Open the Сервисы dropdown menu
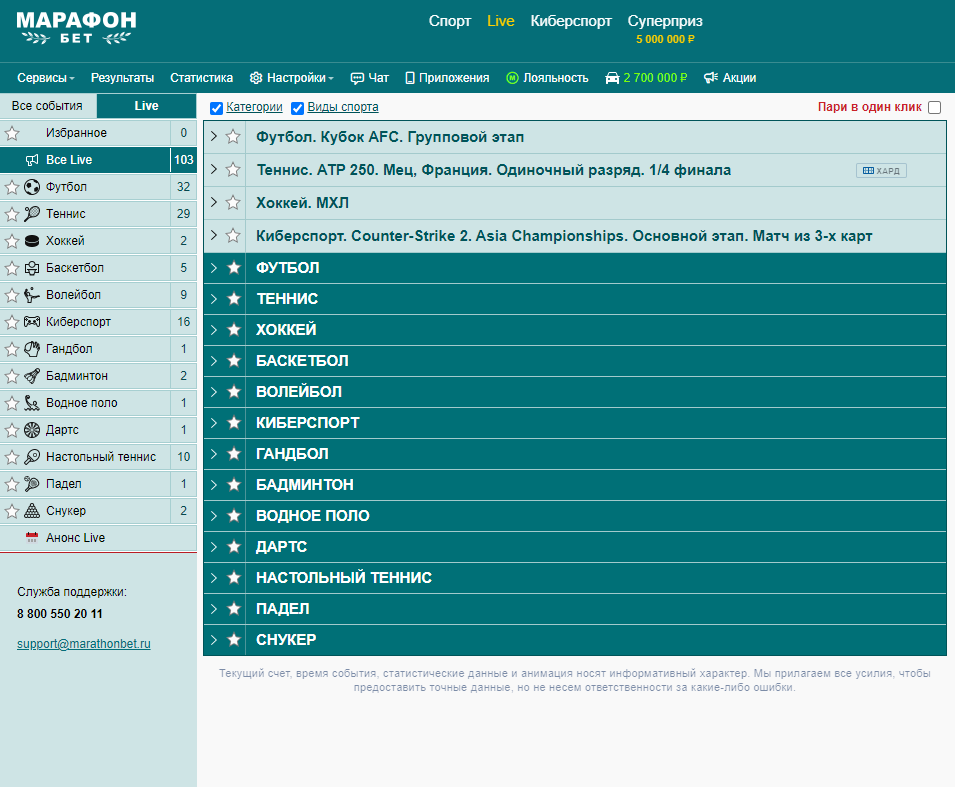This screenshot has height=787, width=955. pyautogui.click(x=46, y=78)
